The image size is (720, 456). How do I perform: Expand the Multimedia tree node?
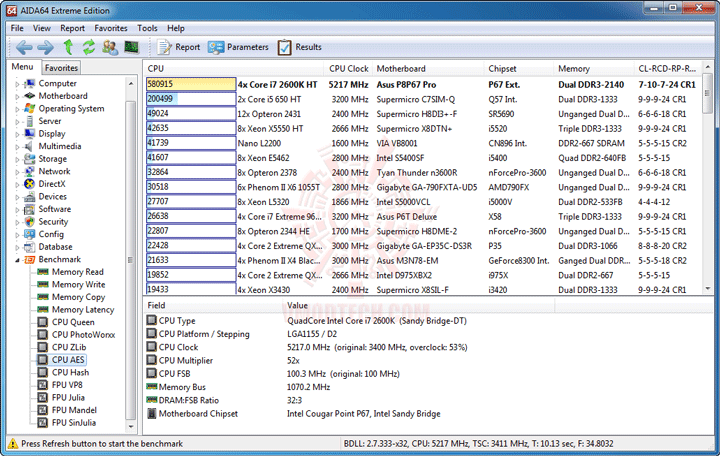tap(17, 146)
